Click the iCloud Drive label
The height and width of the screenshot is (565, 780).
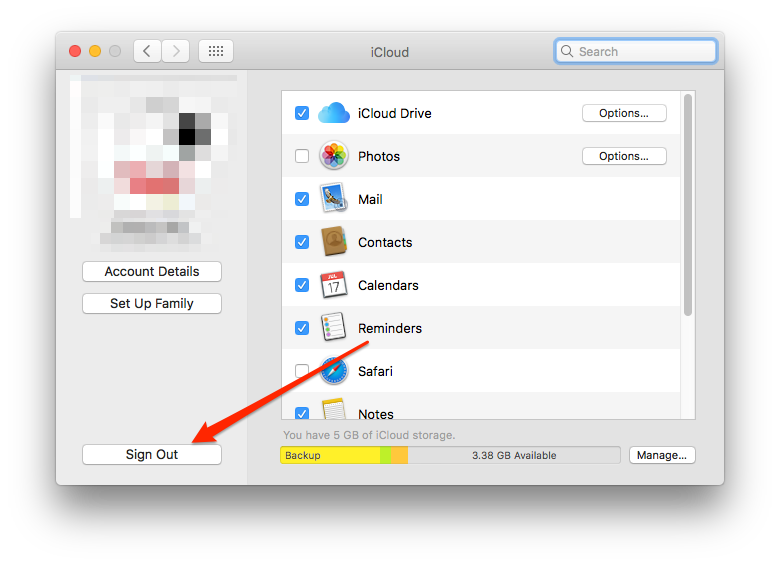coord(394,113)
